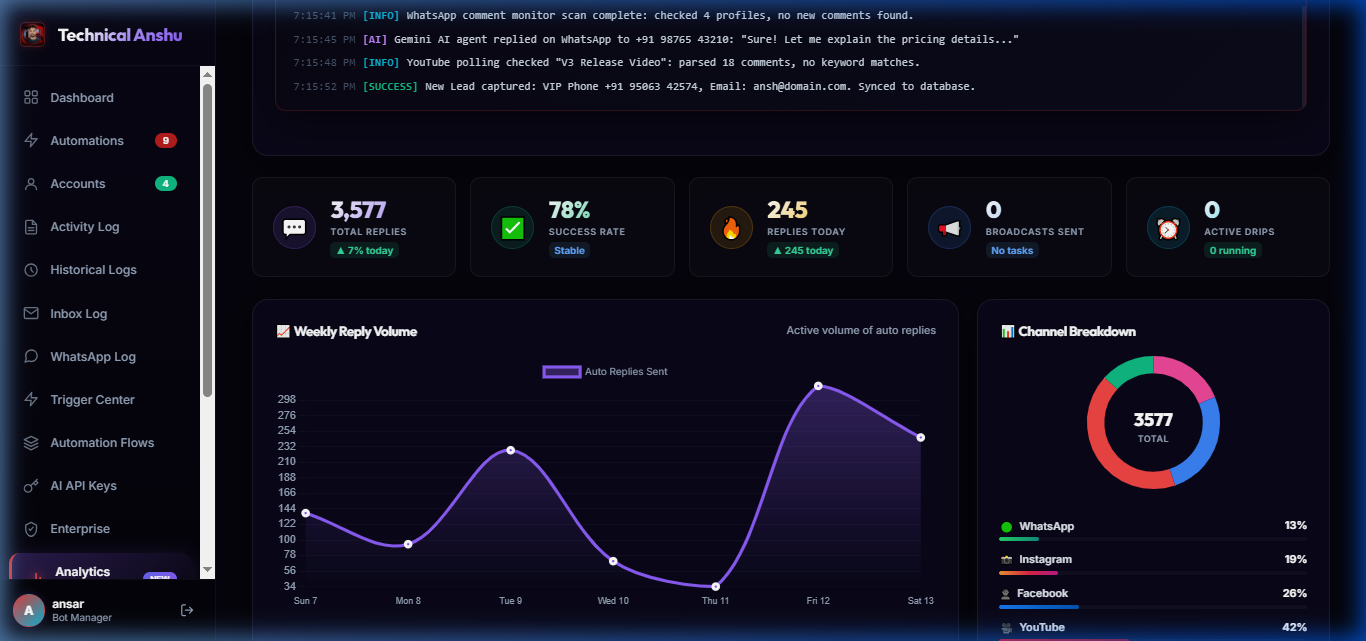The image size is (1366, 641).
Task: Click the sidebar scrollbar down arrow
Action: click(x=208, y=570)
